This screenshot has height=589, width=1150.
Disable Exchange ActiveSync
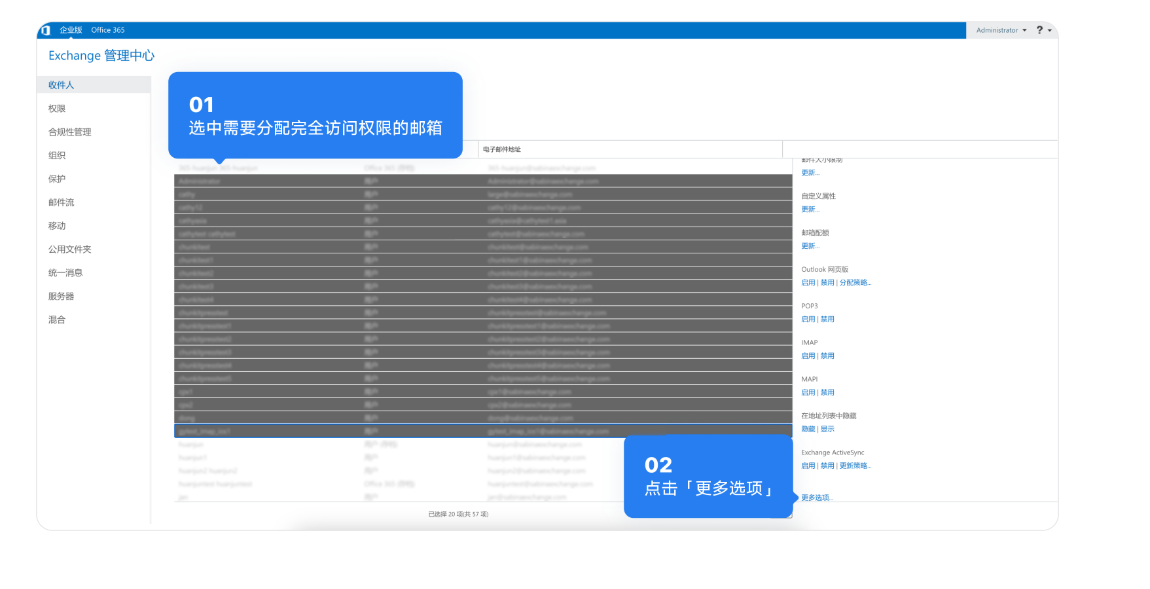(828, 465)
